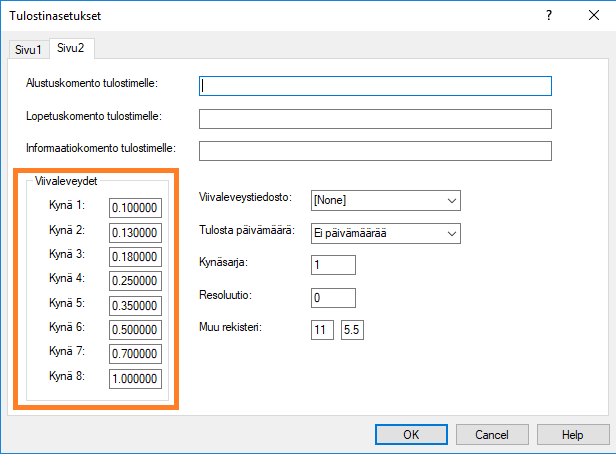Select the Sivu2 tab
Screen dimensions: 616x454
click(70, 49)
